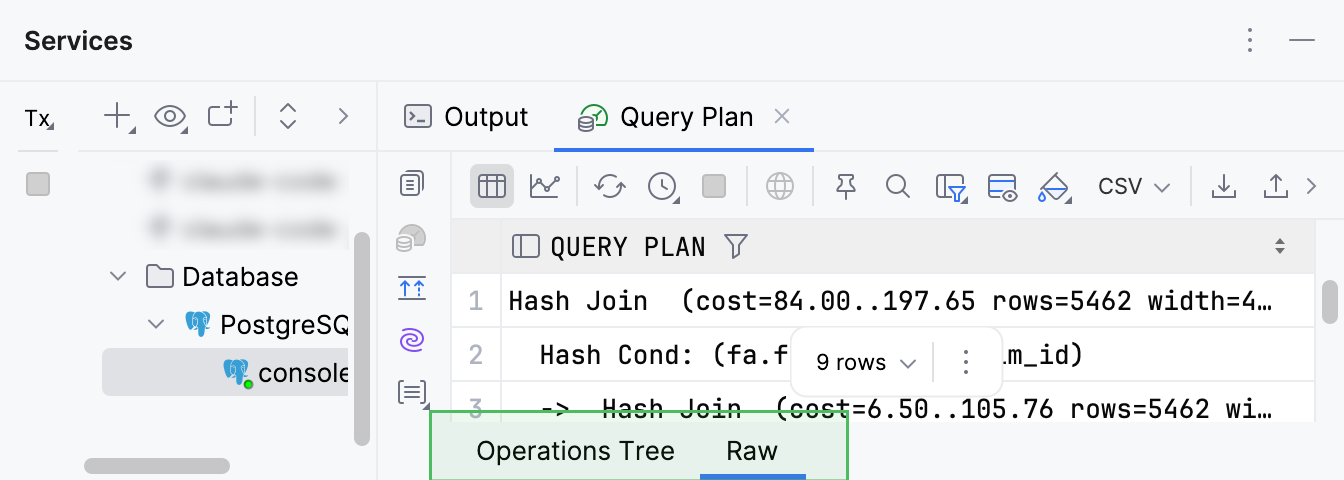Open the paint bucket coloring options
1344x480 pixels.
pyautogui.click(x=1055, y=187)
